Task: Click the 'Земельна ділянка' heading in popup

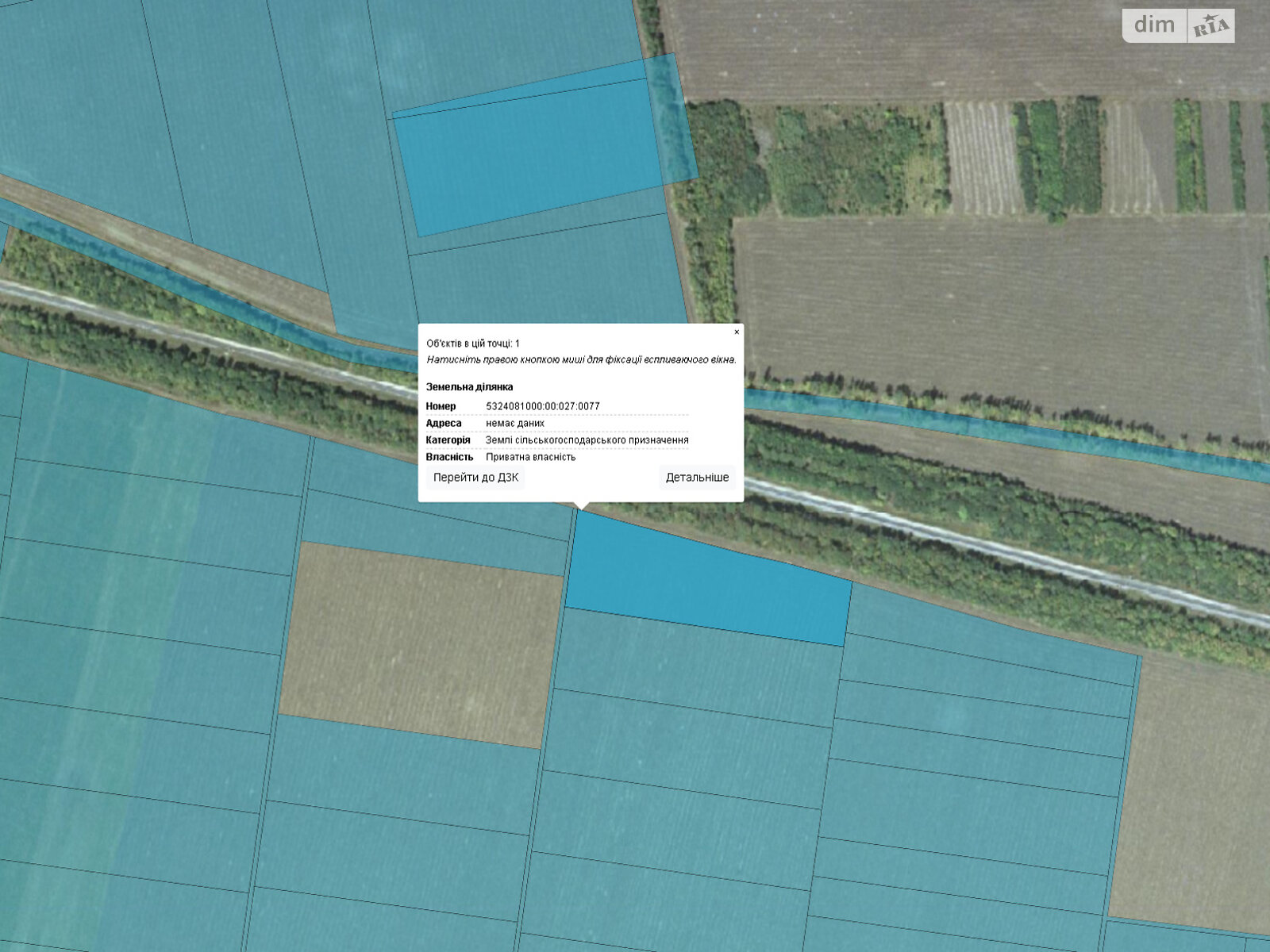Action: pyautogui.click(x=469, y=387)
